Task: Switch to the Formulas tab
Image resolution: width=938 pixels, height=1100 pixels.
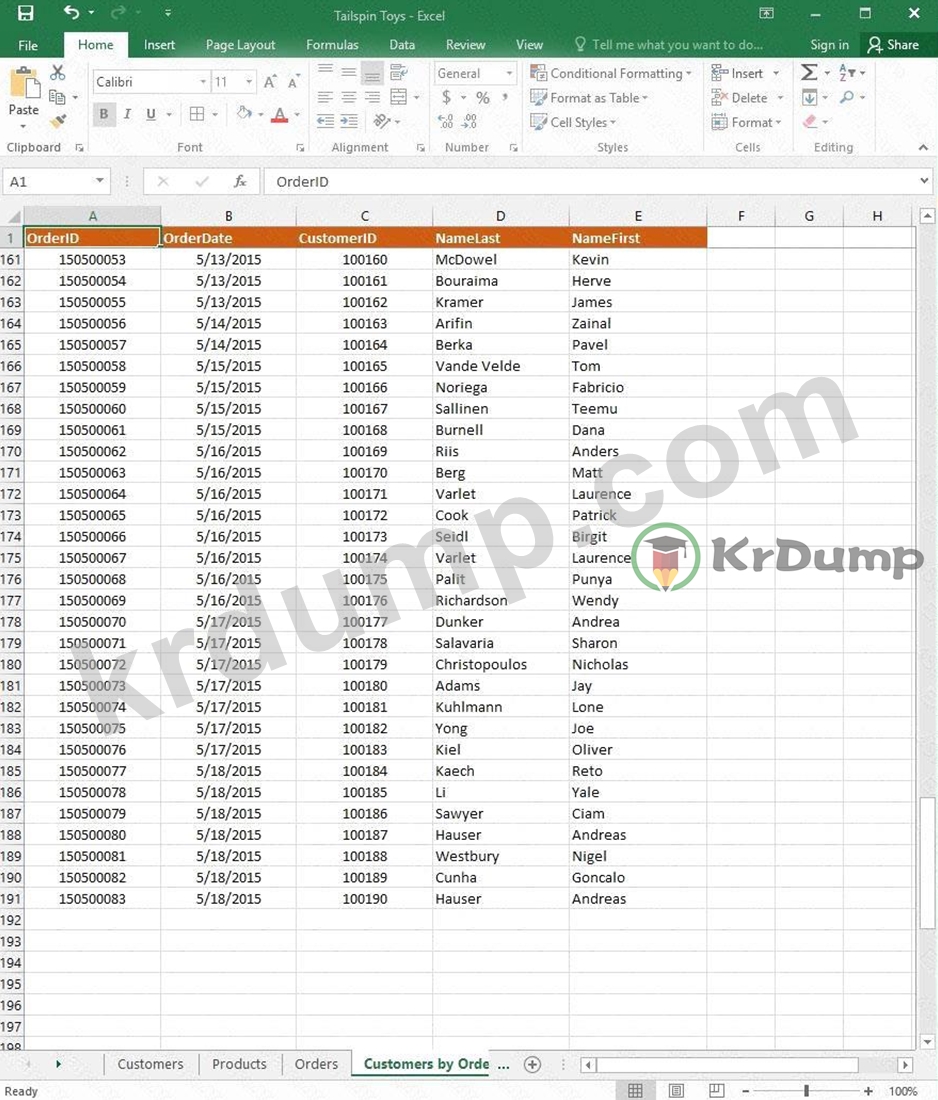Action: pos(332,44)
